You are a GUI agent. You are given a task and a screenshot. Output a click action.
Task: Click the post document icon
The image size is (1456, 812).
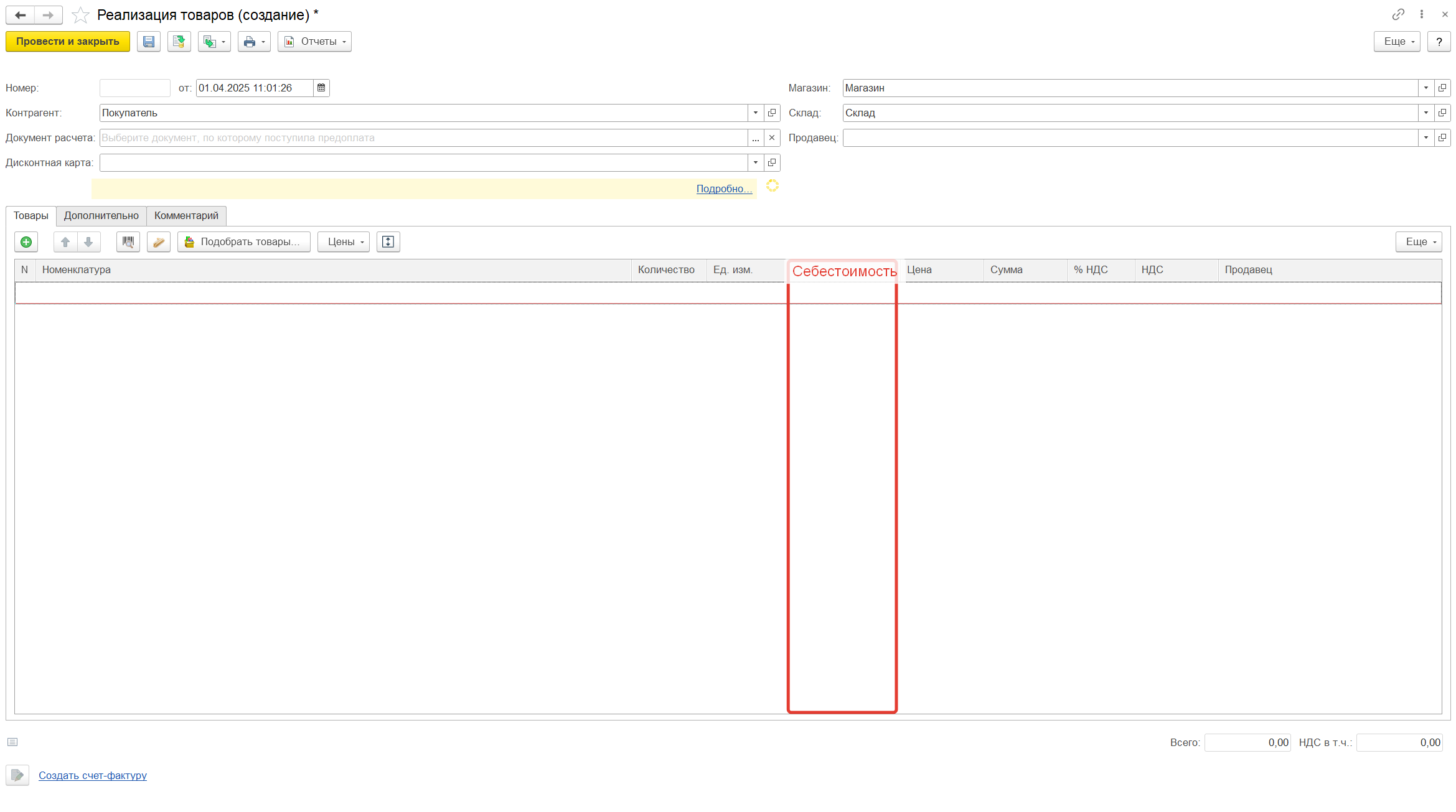[x=179, y=42]
